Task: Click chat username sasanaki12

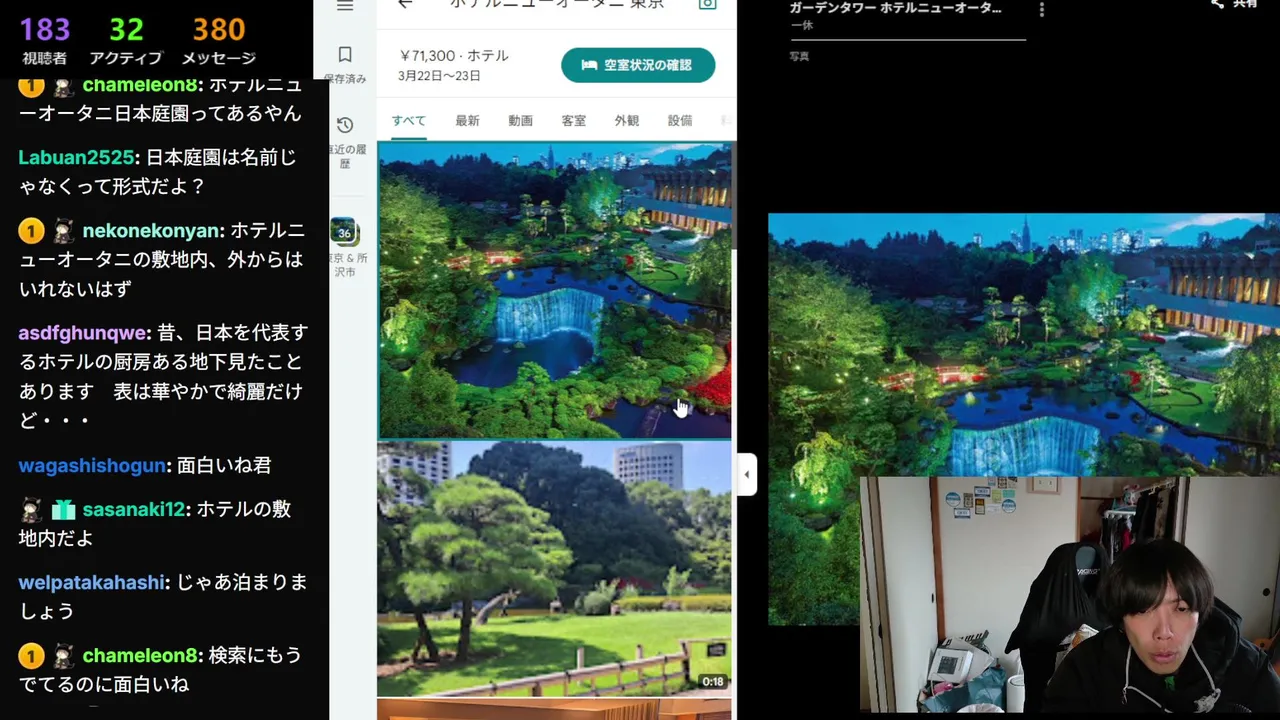Action: pos(133,510)
